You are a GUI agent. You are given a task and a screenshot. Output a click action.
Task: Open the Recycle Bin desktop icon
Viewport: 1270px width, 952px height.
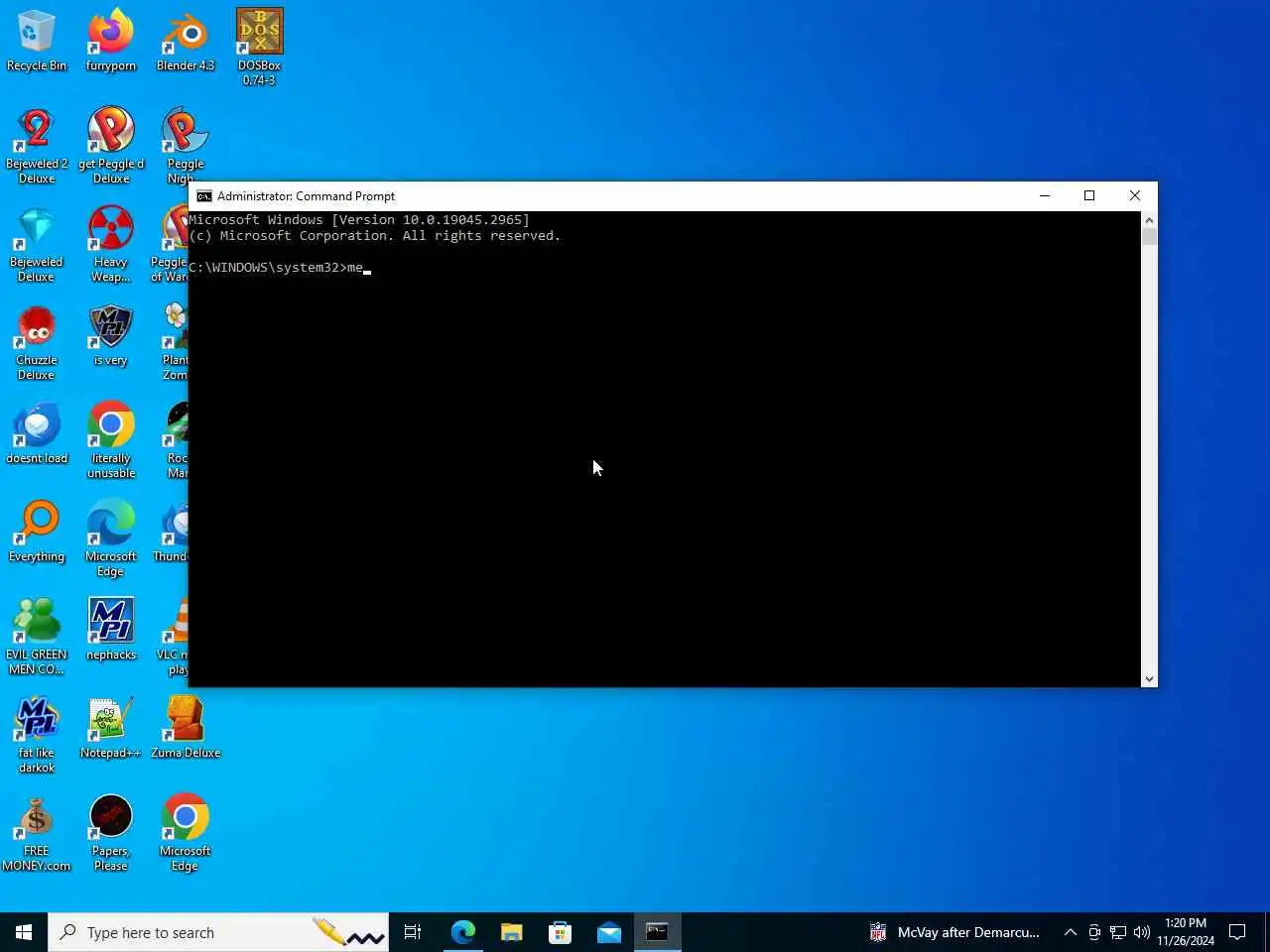point(37,41)
